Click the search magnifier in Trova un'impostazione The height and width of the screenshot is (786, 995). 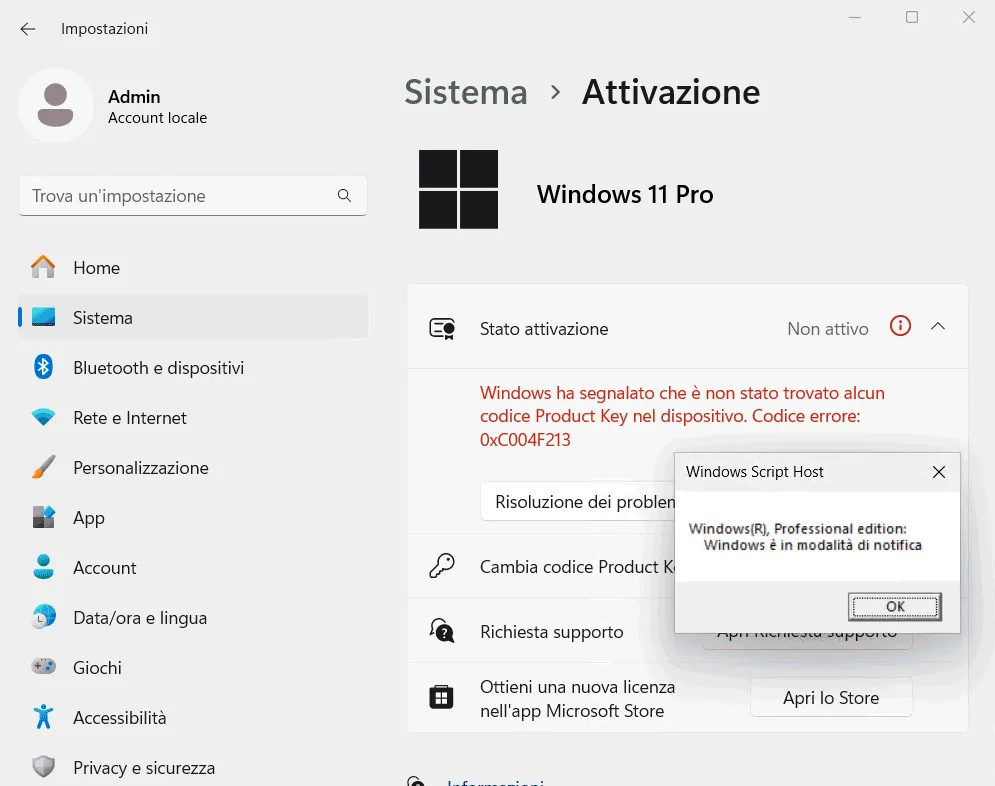click(x=344, y=196)
